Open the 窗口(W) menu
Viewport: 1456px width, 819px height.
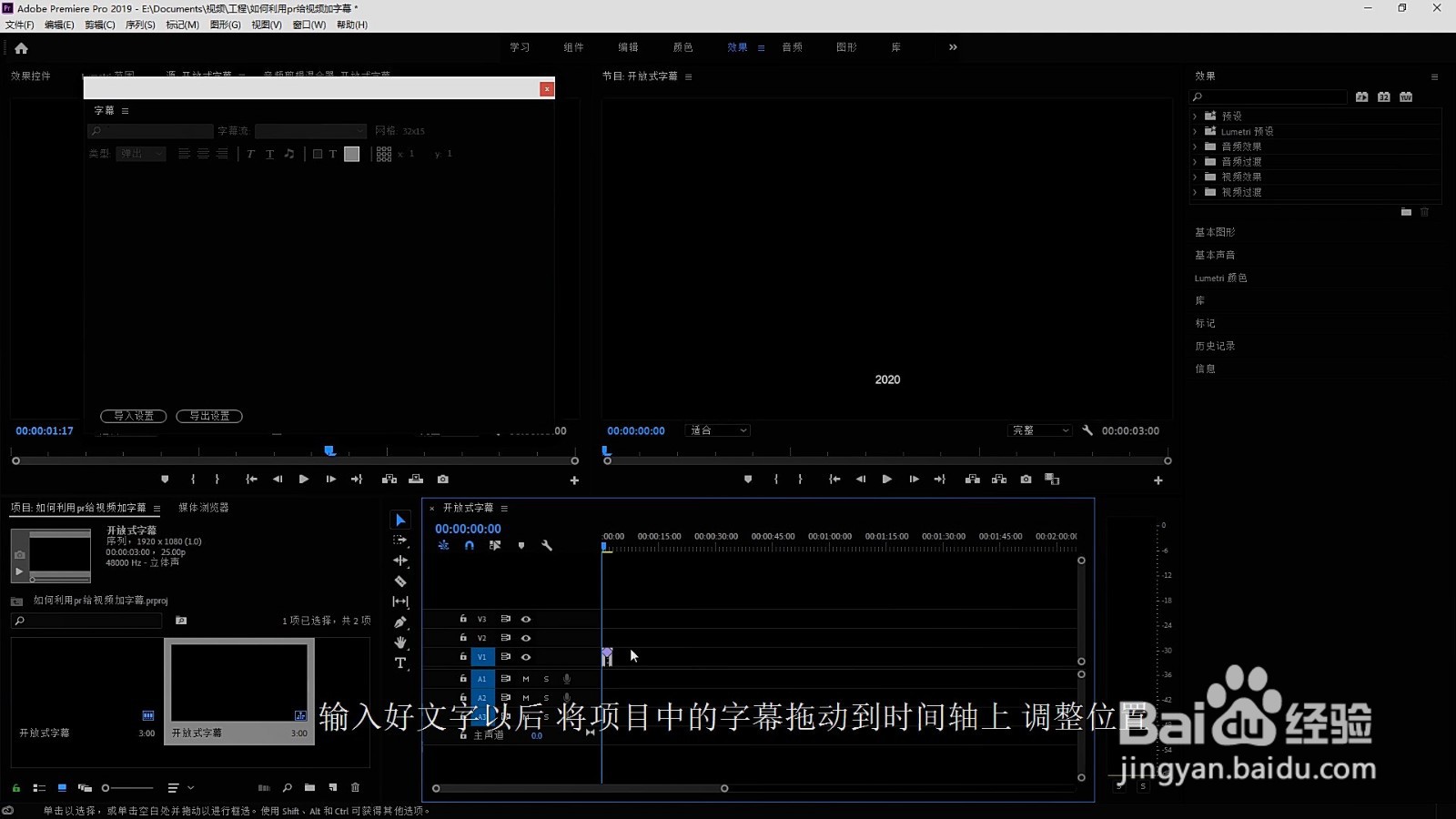point(309,25)
